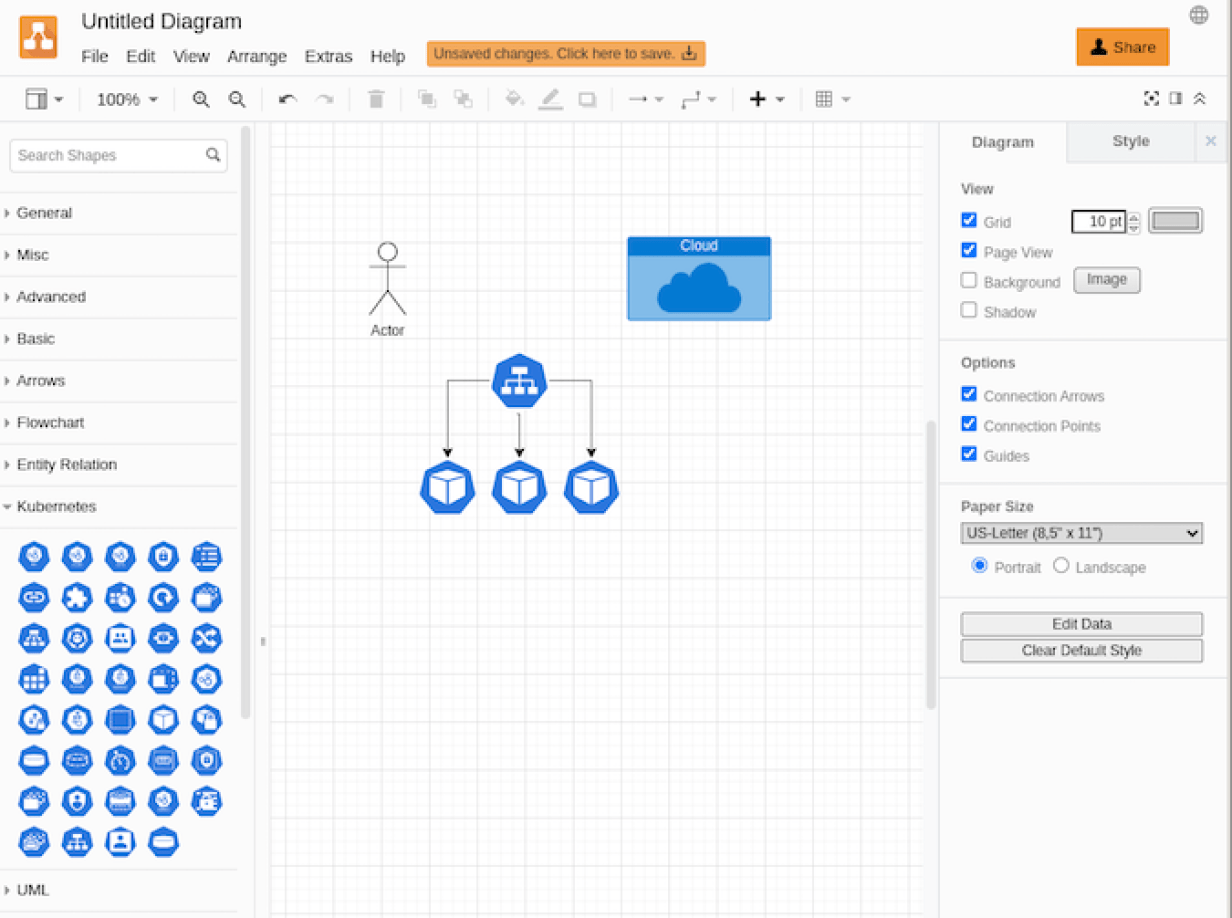
Task: Click the grid color swatch
Action: coord(1174,220)
